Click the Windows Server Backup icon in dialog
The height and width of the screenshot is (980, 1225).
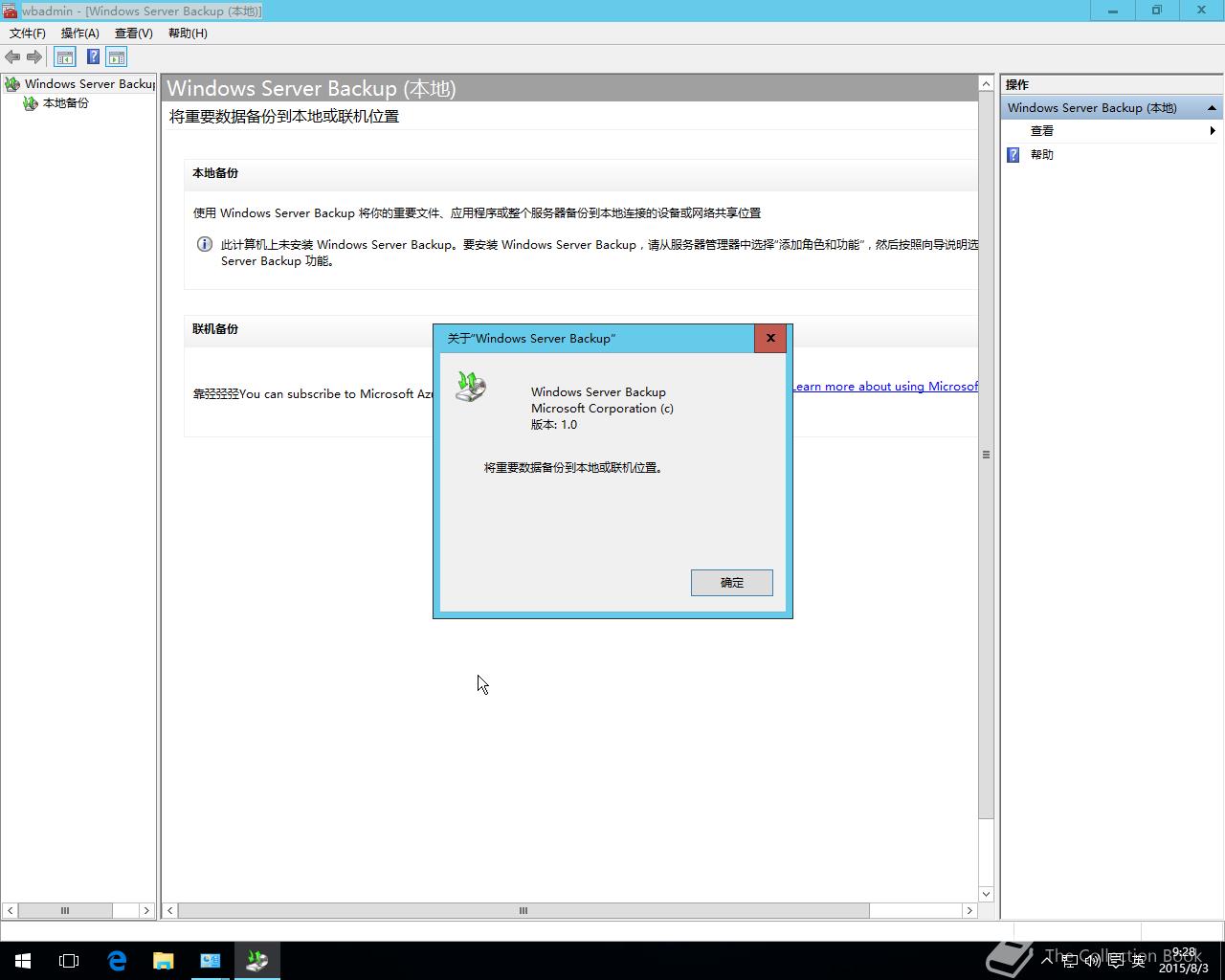coord(470,387)
